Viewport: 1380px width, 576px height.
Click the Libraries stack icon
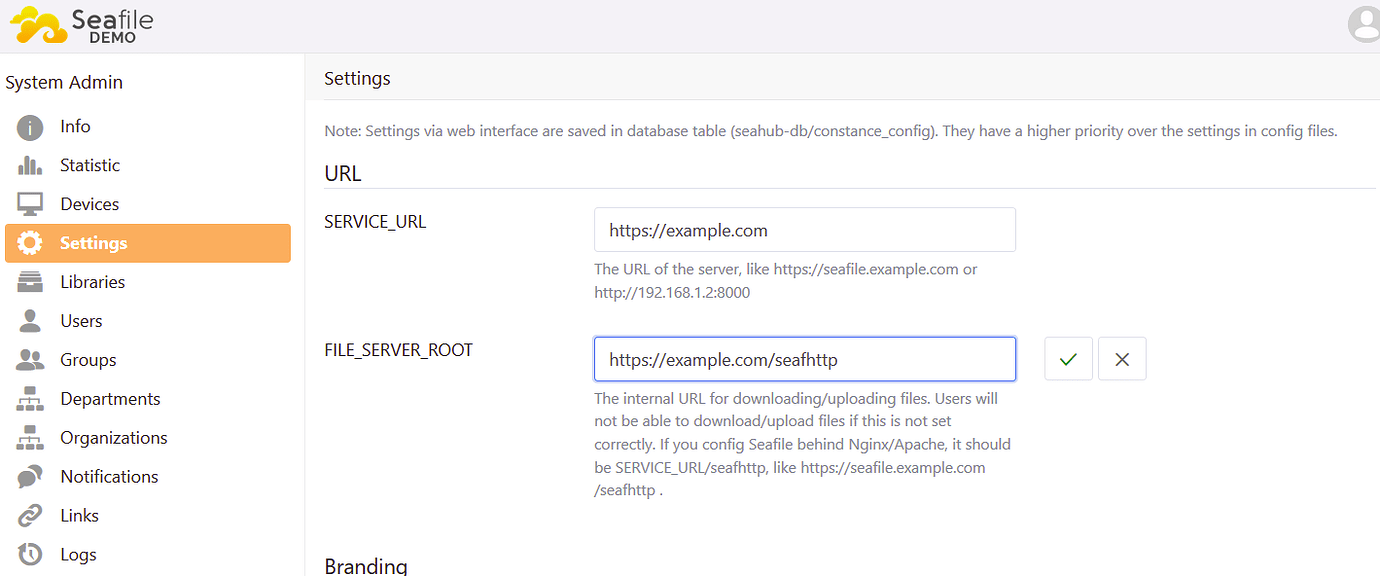point(27,281)
